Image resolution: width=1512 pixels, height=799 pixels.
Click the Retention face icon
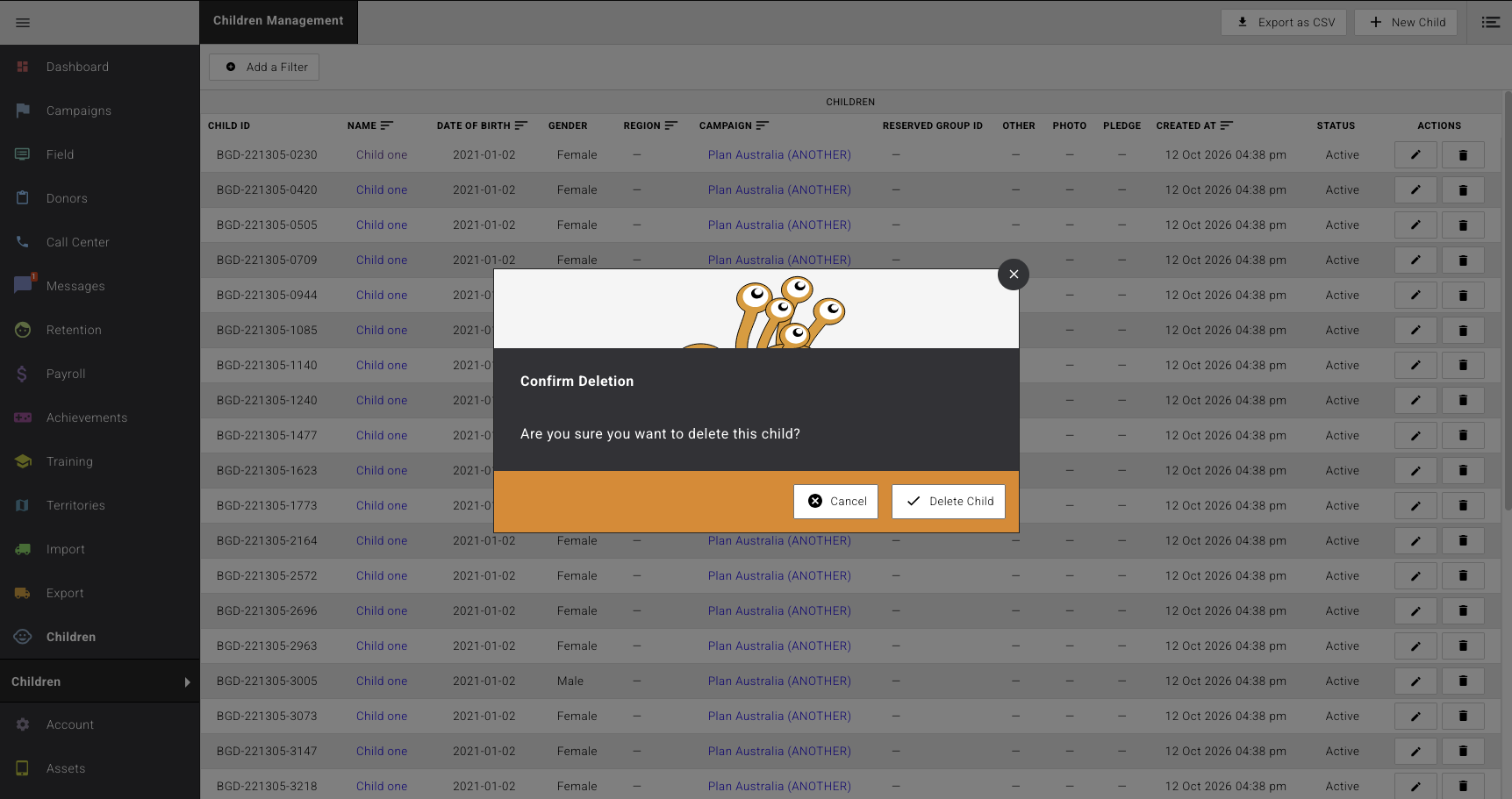point(23,330)
